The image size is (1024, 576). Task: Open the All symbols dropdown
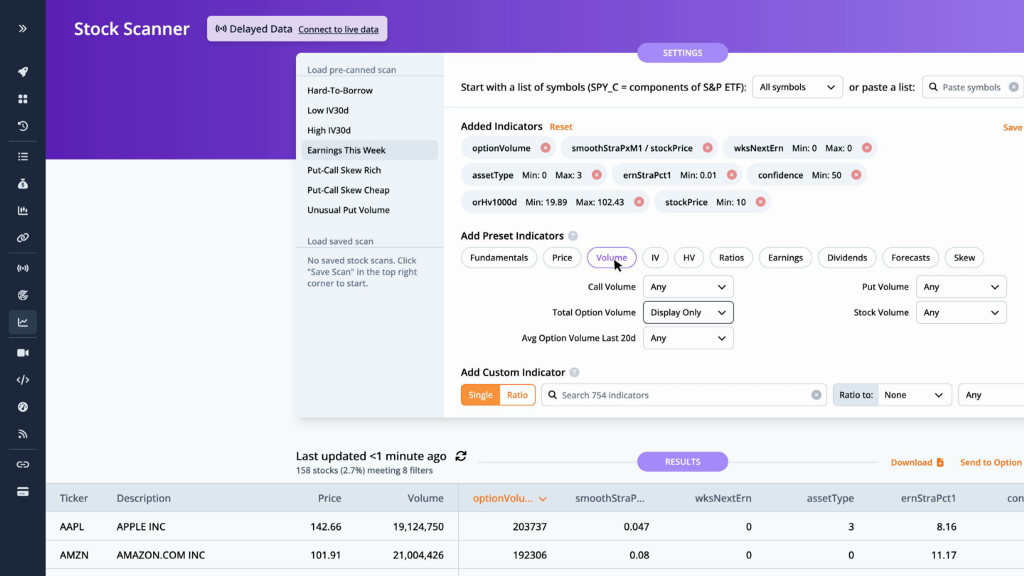pos(797,87)
